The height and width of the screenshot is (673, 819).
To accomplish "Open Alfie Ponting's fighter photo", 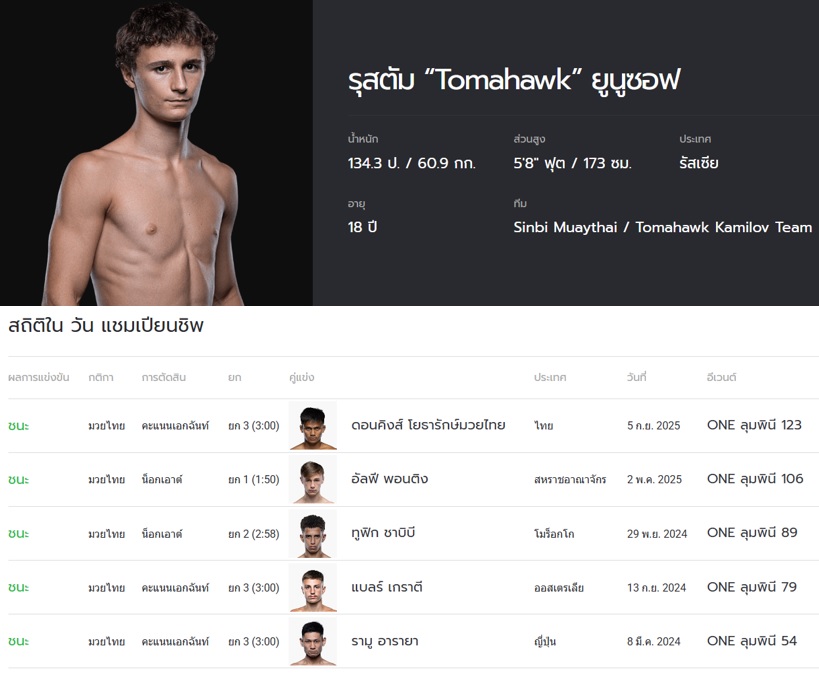I will [313, 479].
